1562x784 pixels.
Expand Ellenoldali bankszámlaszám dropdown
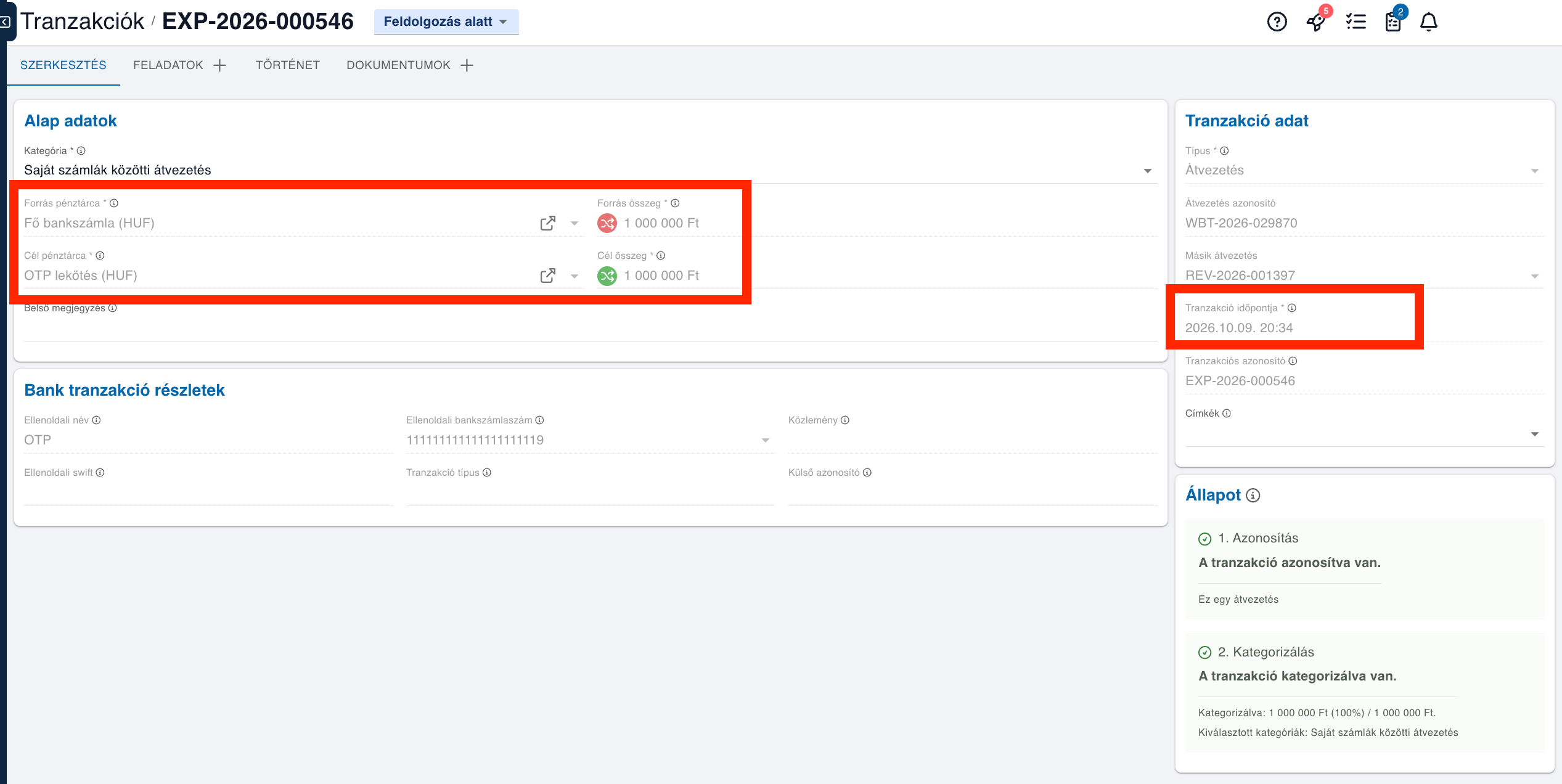(x=766, y=440)
